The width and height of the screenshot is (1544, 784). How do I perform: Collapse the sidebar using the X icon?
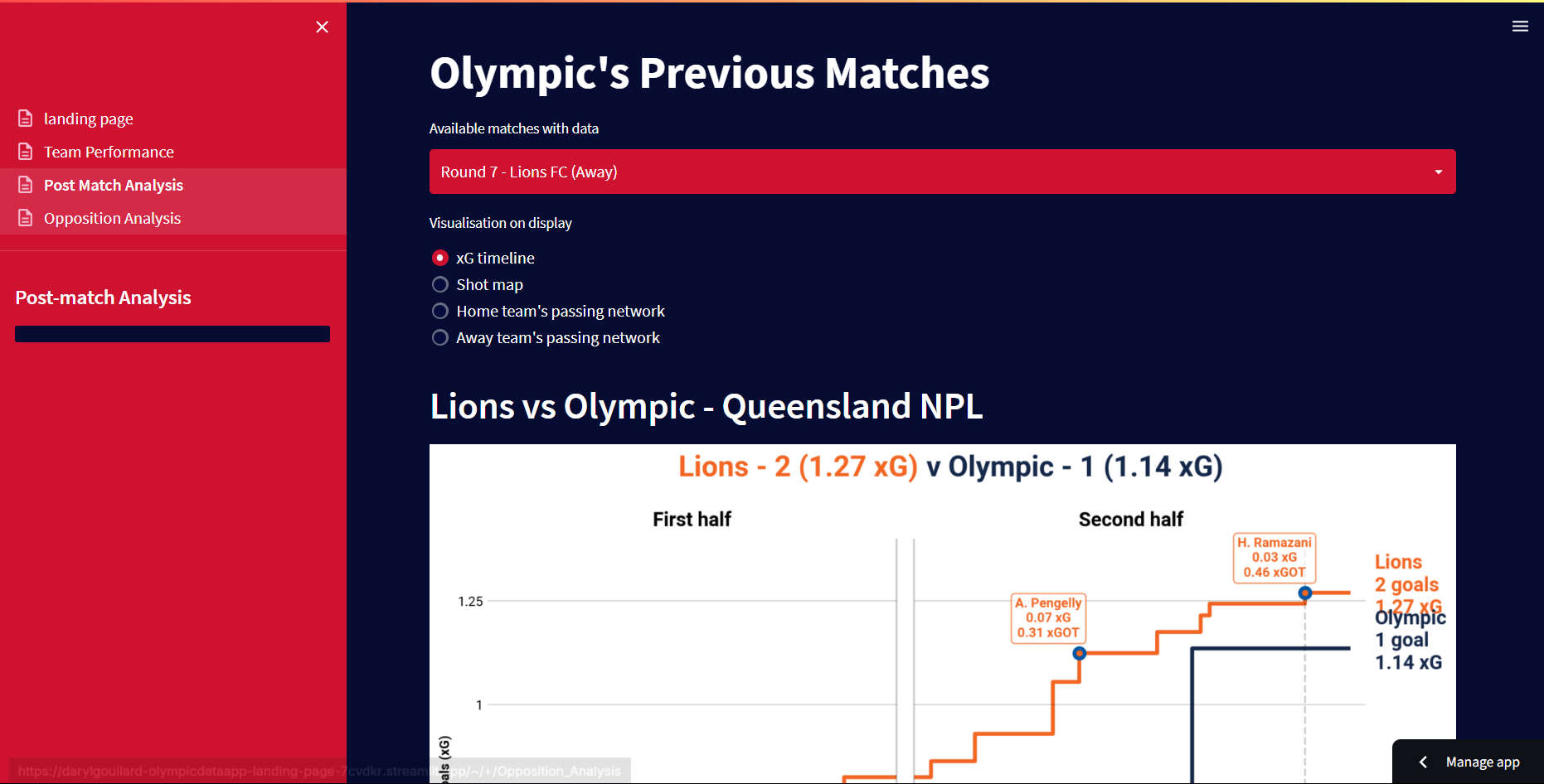(x=322, y=27)
